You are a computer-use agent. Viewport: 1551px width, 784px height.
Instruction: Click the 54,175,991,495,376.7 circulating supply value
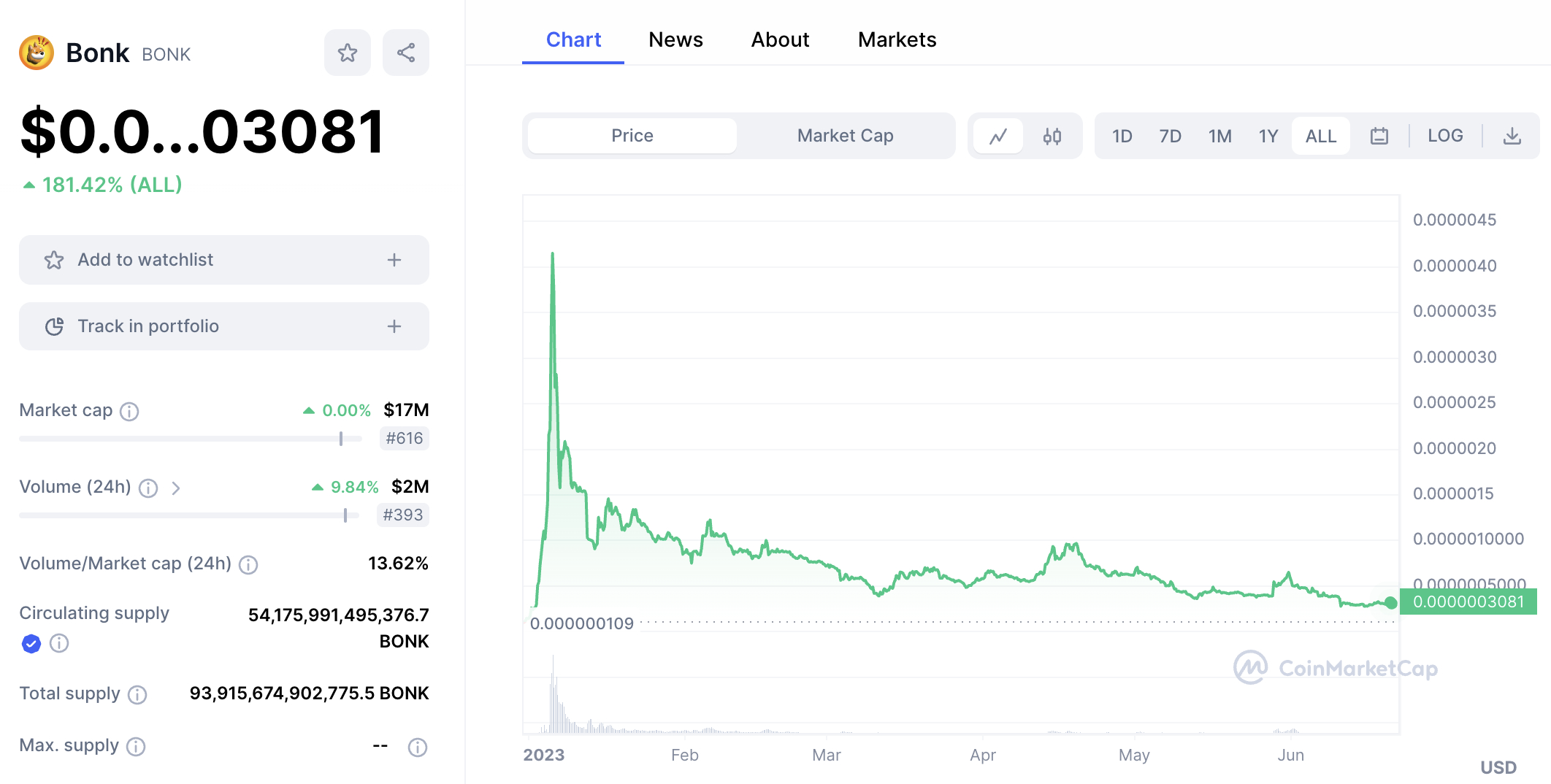[x=339, y=615]
